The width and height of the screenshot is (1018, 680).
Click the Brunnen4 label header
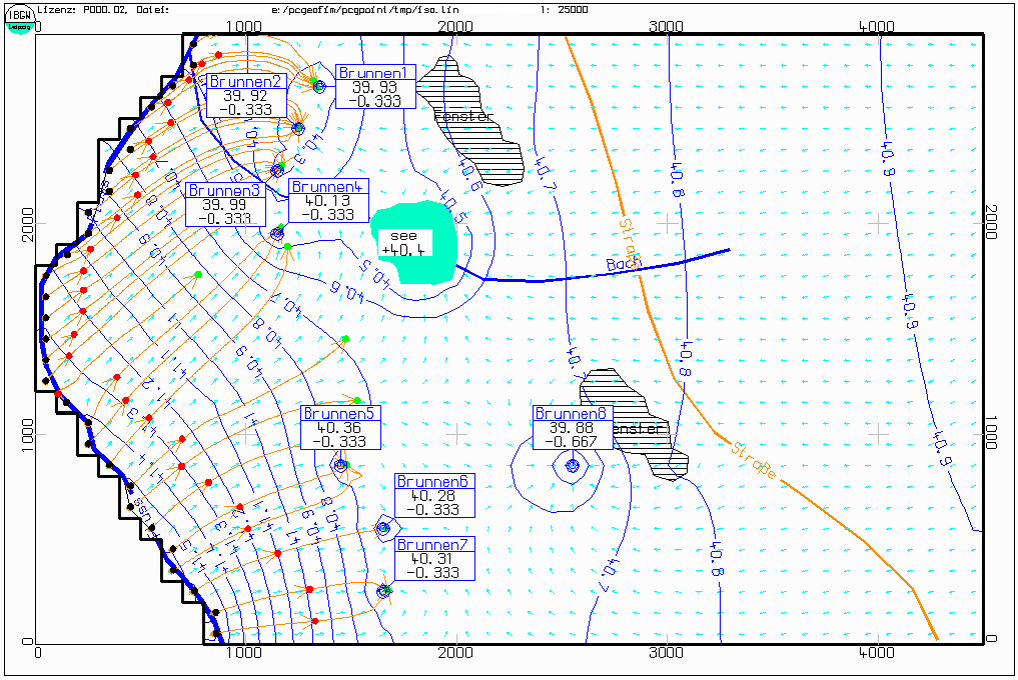pyautogui.click(x=329, y=186)
